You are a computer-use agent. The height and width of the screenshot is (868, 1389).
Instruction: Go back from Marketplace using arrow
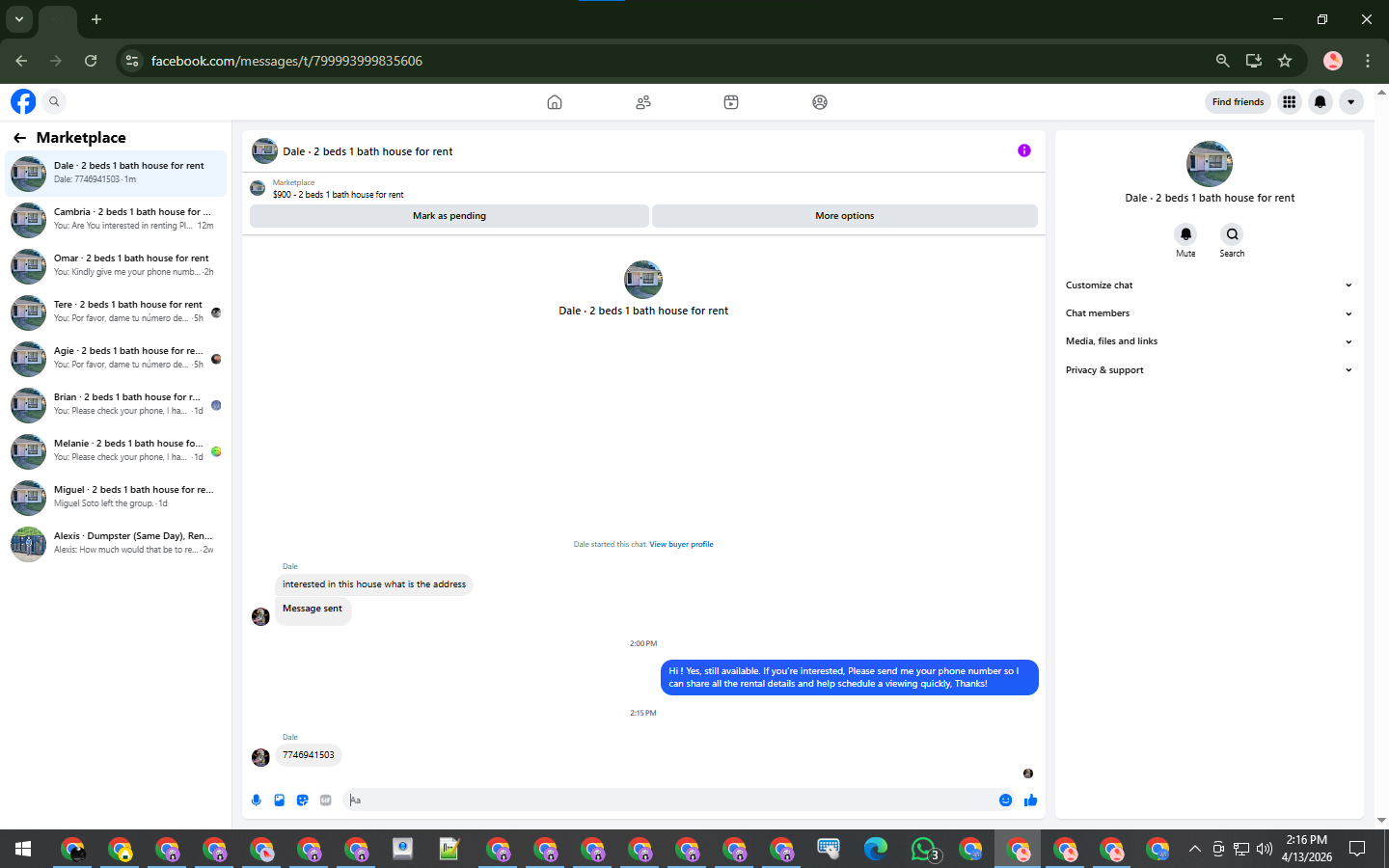pyautogui.click(x=19, y=138)
